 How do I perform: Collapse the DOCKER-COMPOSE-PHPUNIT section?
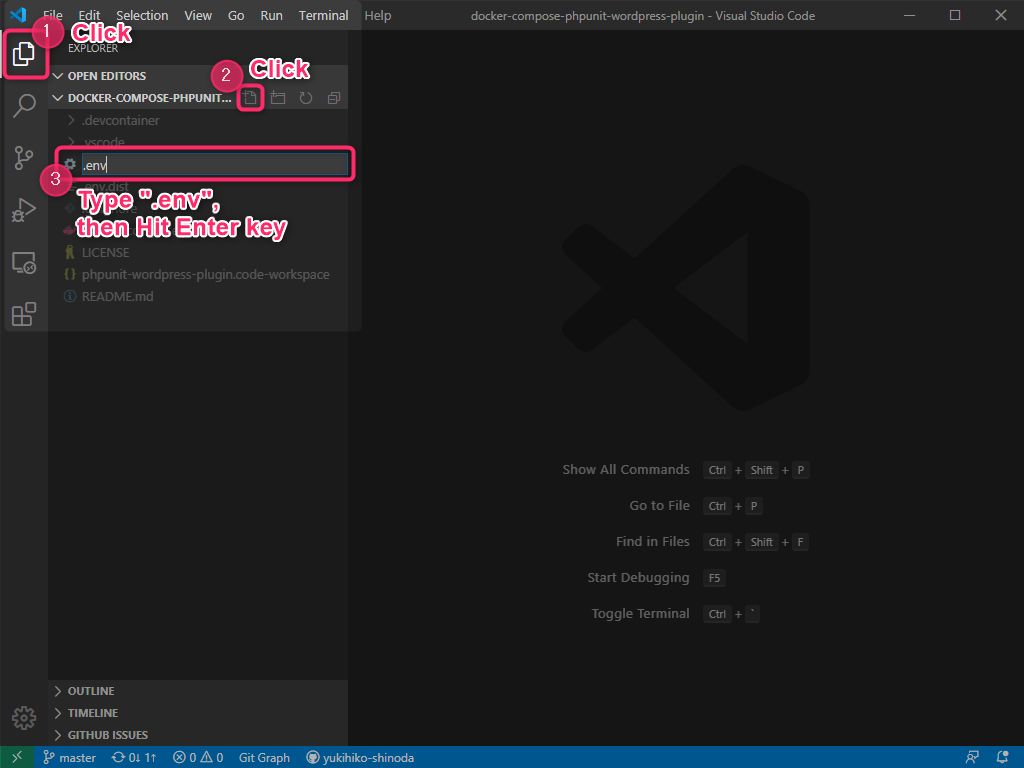pos(58,97)
